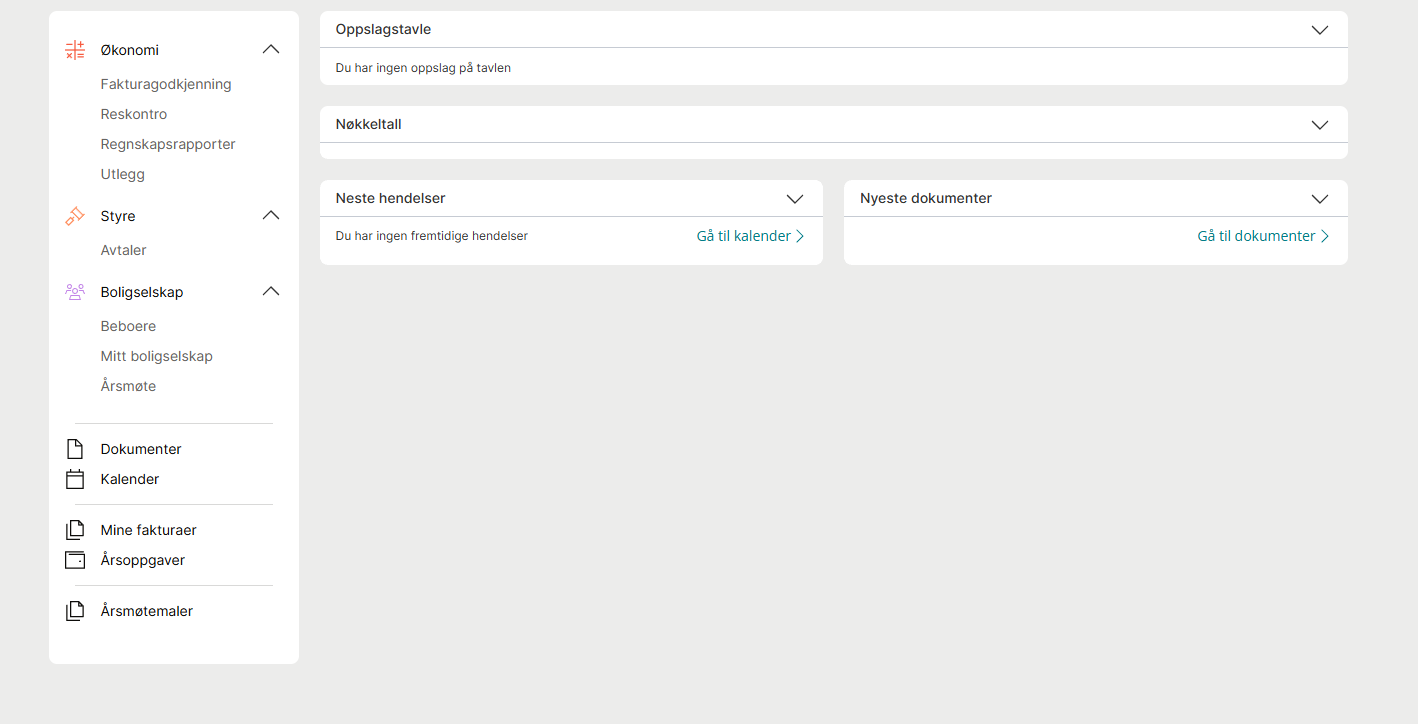Open Fakturagodkjenning from the sidebar
This screenshot has height=724, width=1418.
coord(166,84)
